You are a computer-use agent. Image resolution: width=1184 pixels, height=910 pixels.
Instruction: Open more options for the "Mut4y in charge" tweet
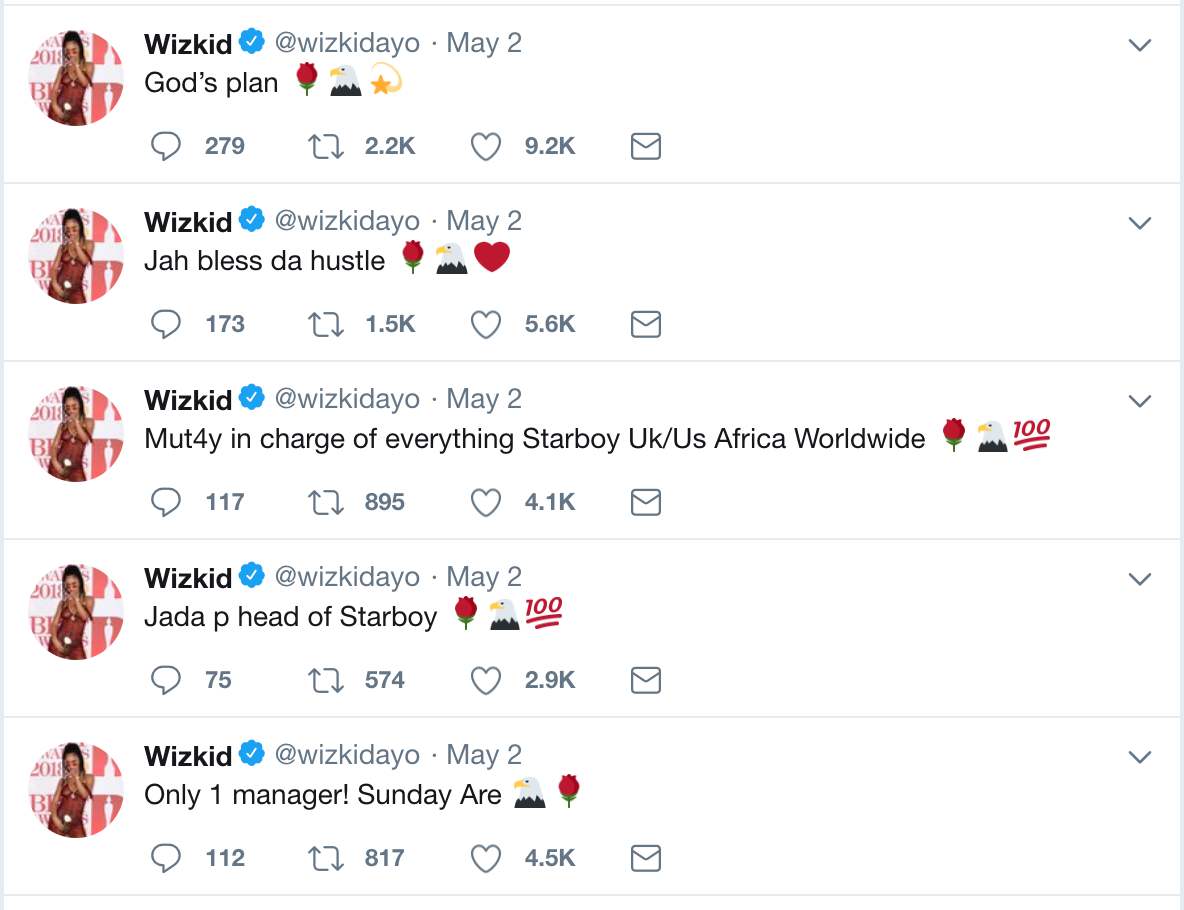coord(1139,401)
